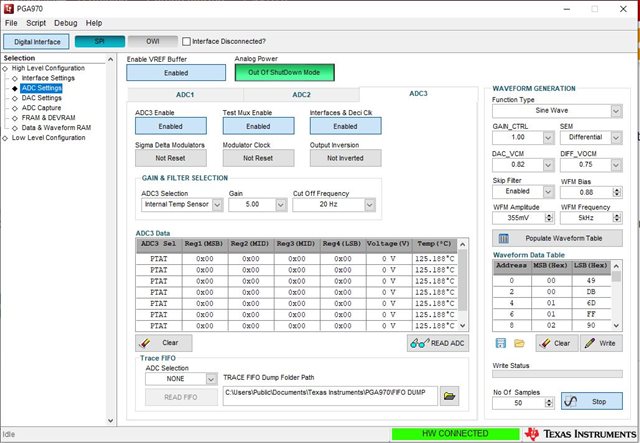Open the DIFF_VOCM dropdown
This screenshot has width=640, height=443.
click(616, 165)
